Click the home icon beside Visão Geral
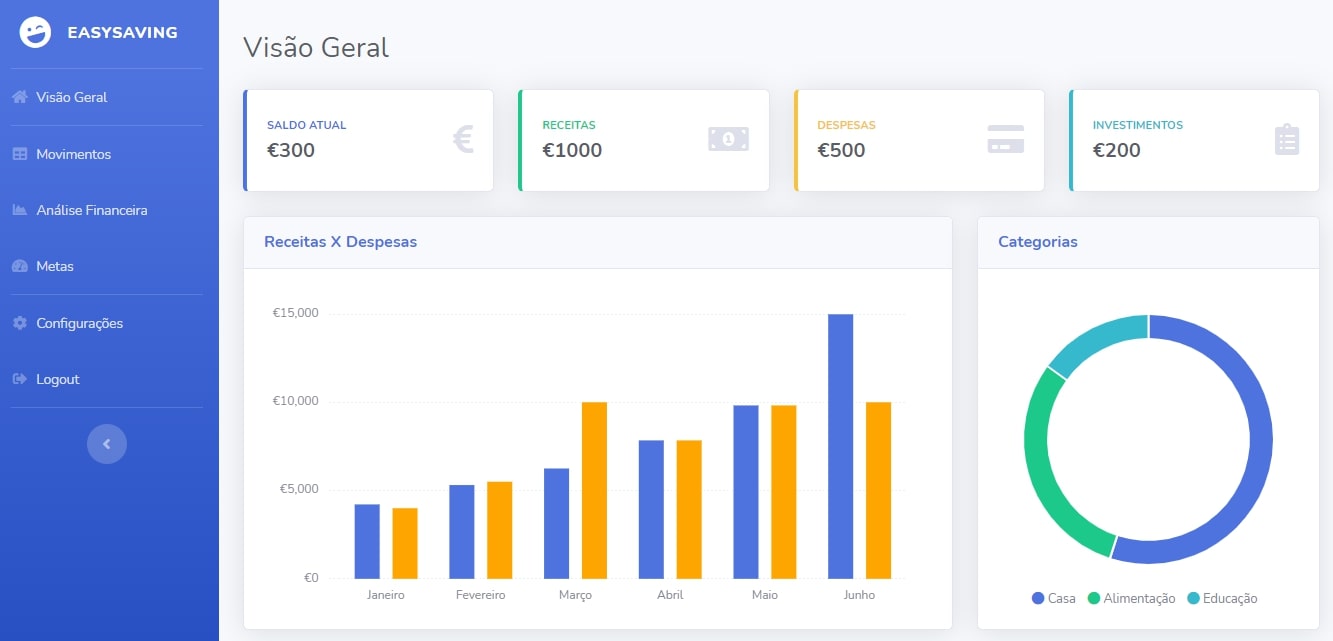The height and width of the screenshot is (641, 1333). pos(19,97)
